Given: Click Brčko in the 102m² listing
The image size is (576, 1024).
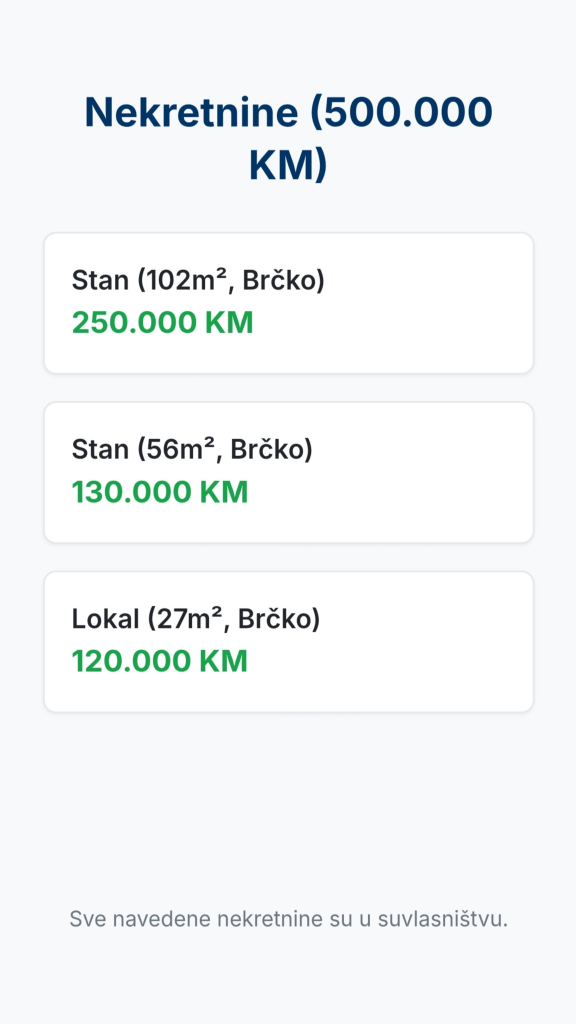Looking at the screenshot, I should coord(283,281).
